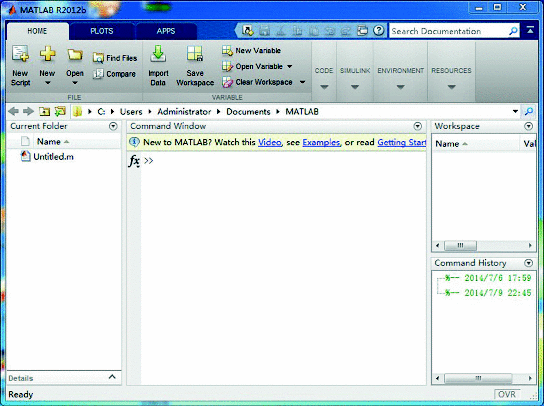544x406 pixels.
Task: Create a New Script
Action: [20, 66]
